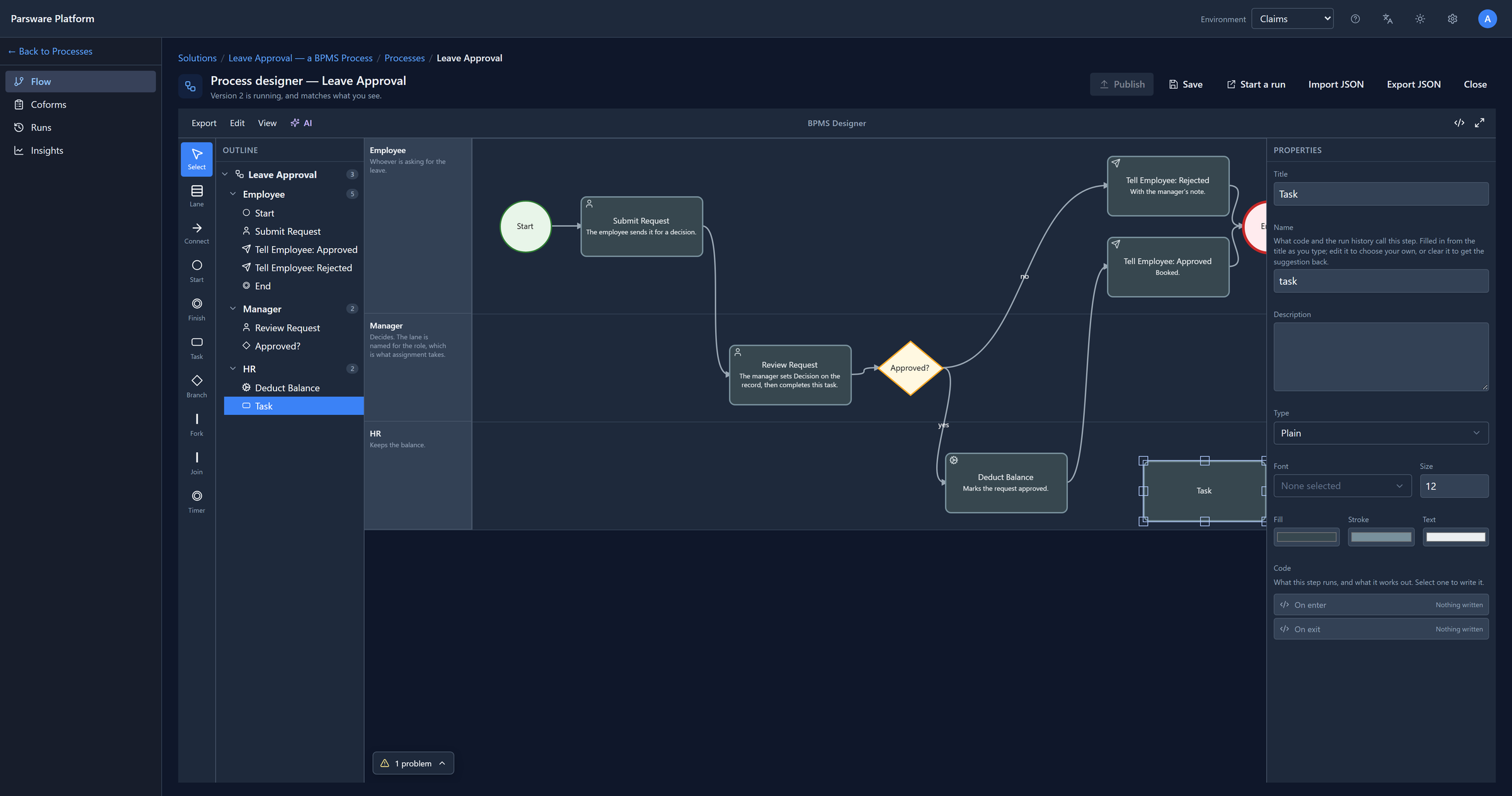Select the Branch diamond tool
Screen dimensions: 1512x796
[197, 386]
